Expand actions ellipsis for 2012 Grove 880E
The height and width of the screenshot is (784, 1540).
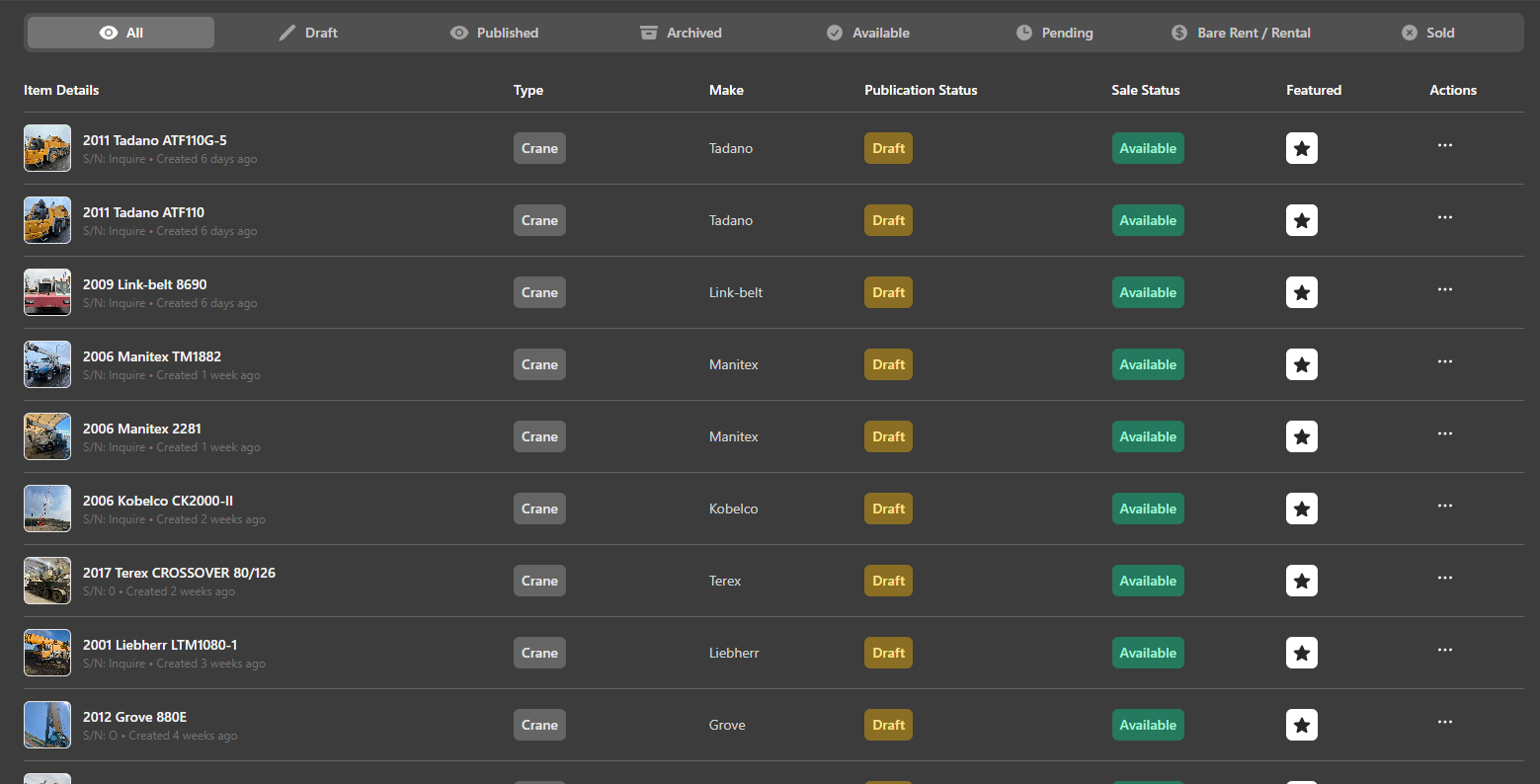tap(1444, 722)
